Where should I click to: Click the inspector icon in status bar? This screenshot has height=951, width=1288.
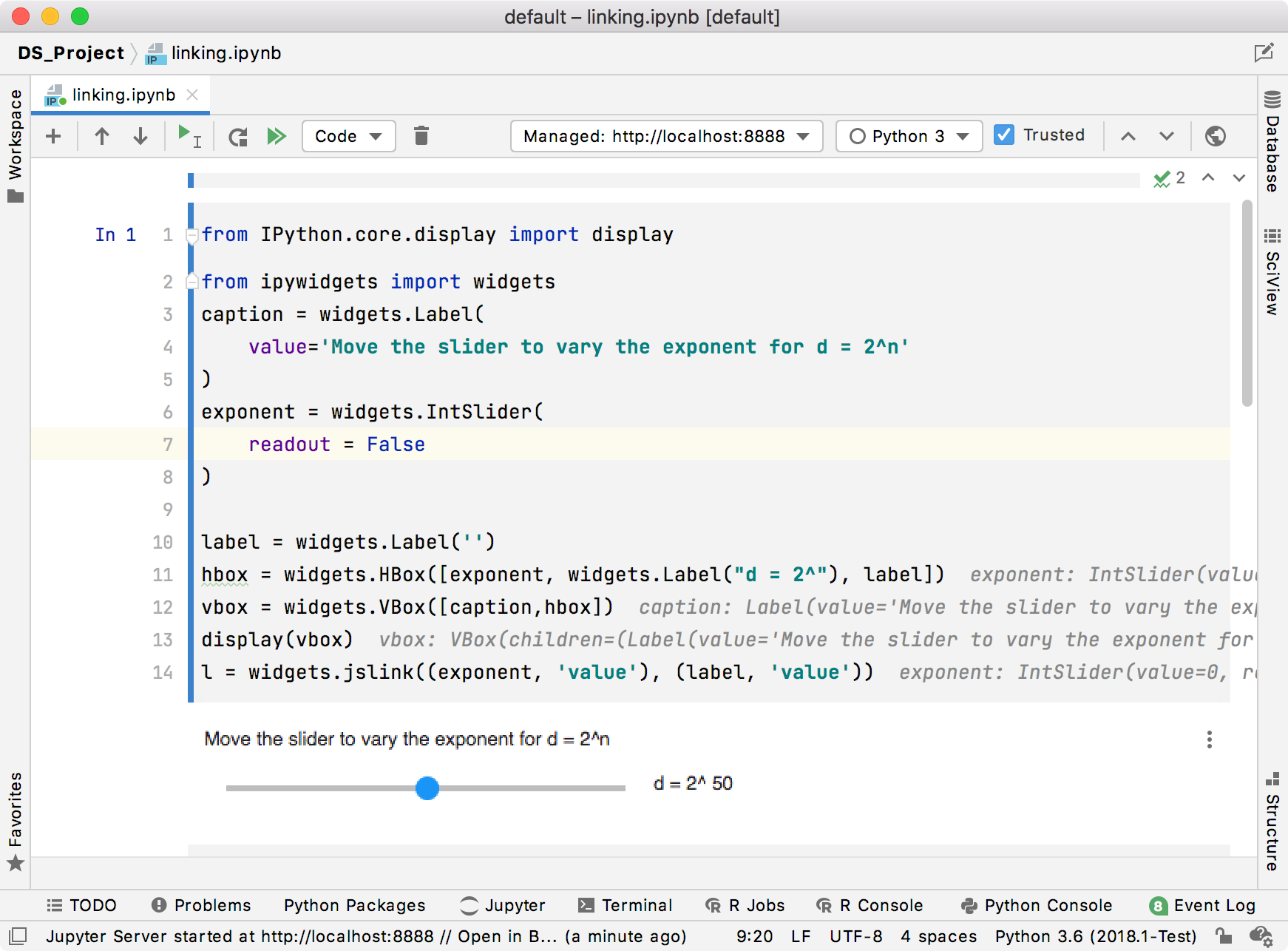pos(1261,936)
